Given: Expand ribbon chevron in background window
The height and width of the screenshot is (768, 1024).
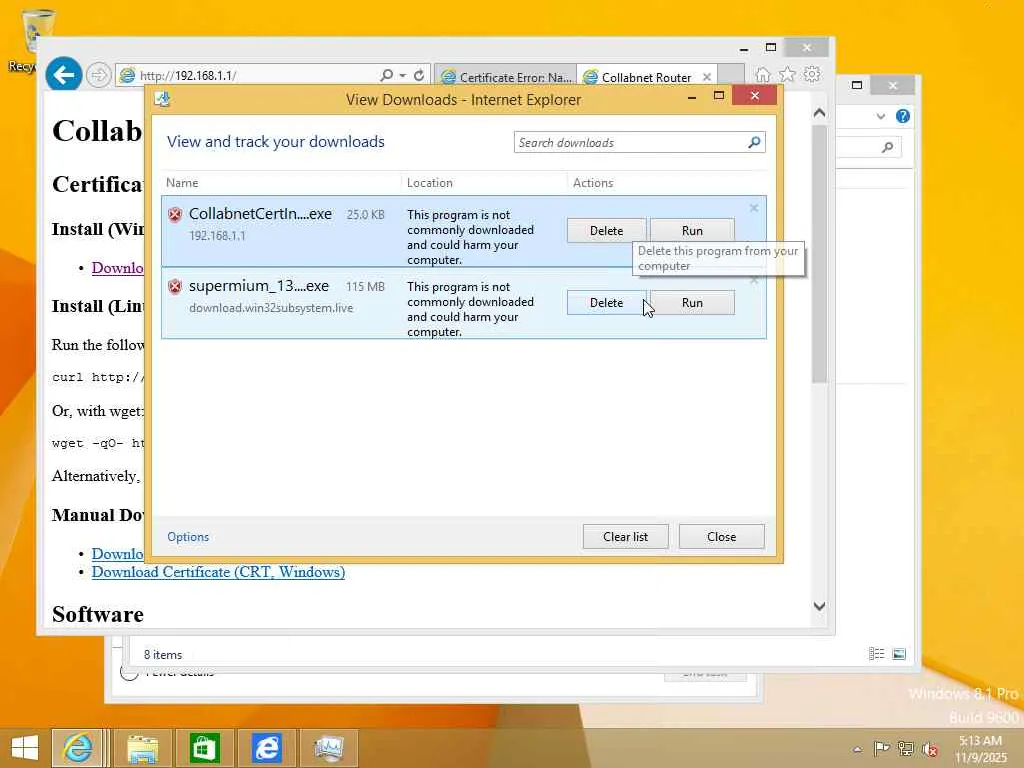Looking at the screenshot, I should point(881,116).
